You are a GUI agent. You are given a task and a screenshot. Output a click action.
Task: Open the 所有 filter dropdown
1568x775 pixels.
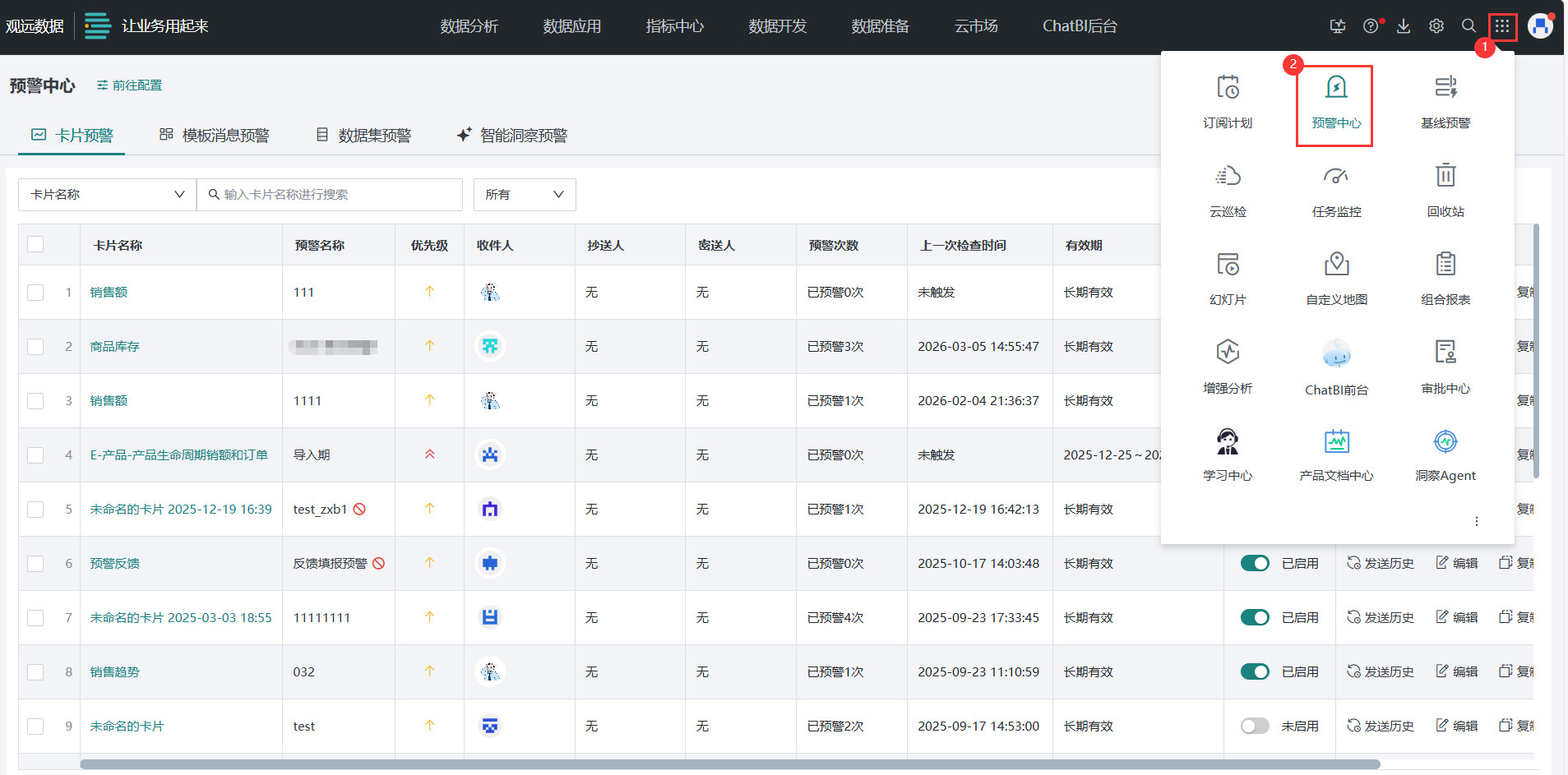tap(524, 195)
